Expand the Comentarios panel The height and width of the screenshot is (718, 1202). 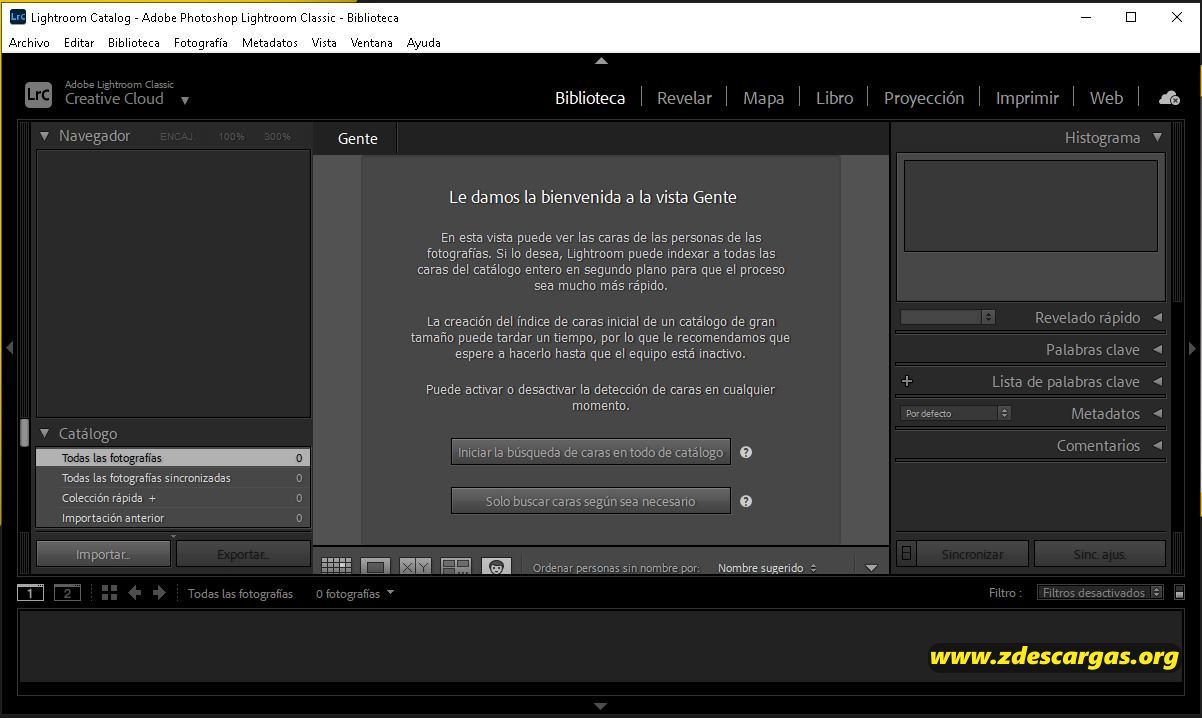[1157, 445]
